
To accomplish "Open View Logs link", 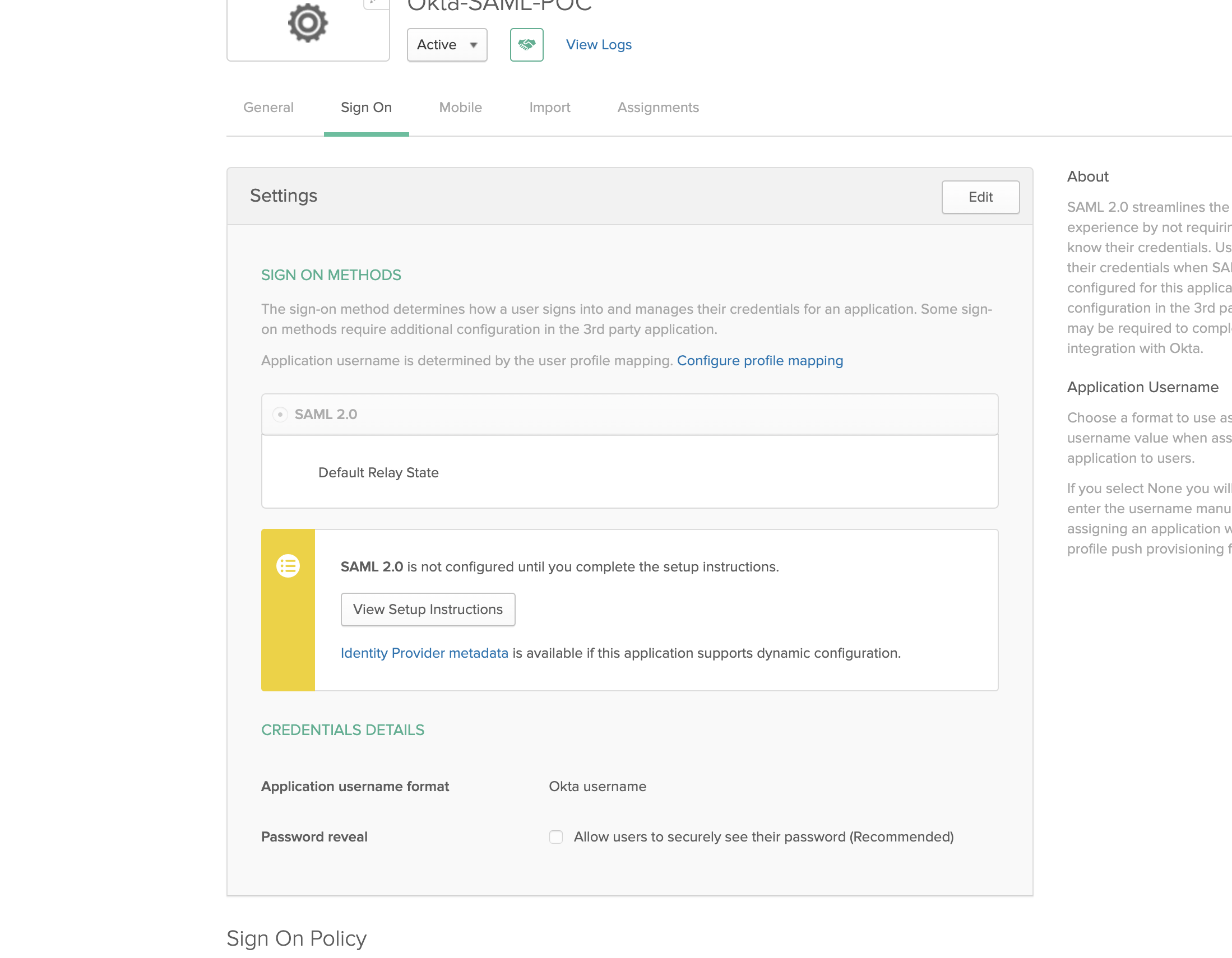I will click(x=599, y=45).
